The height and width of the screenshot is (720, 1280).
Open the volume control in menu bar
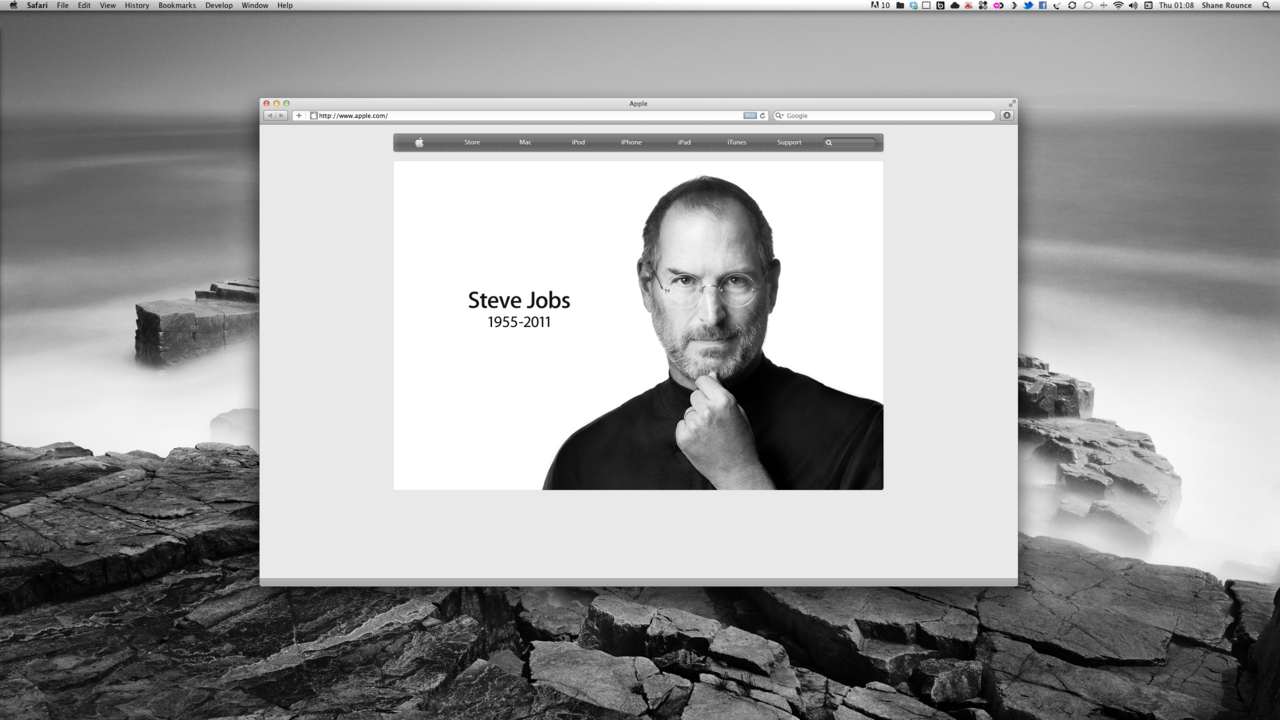pyautogui.click(x=1133, y=5)
